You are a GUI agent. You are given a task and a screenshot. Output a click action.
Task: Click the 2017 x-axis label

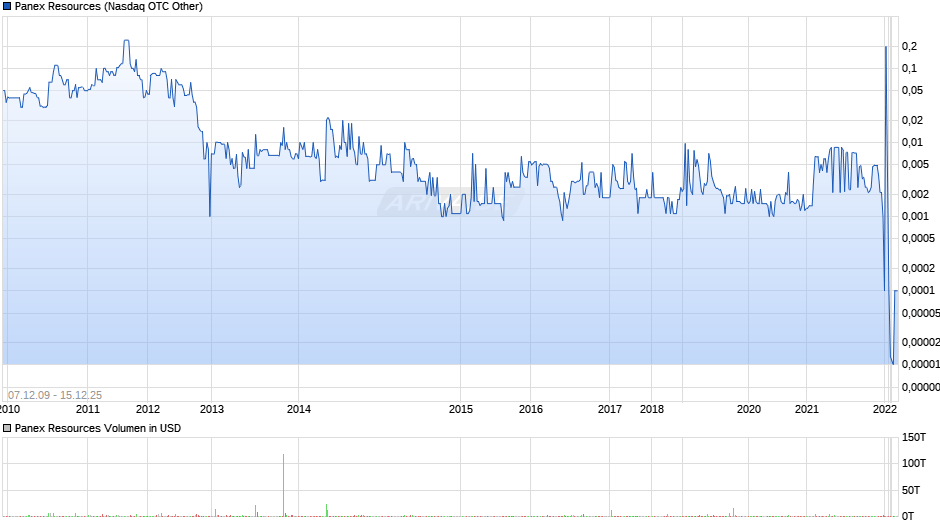610,409
